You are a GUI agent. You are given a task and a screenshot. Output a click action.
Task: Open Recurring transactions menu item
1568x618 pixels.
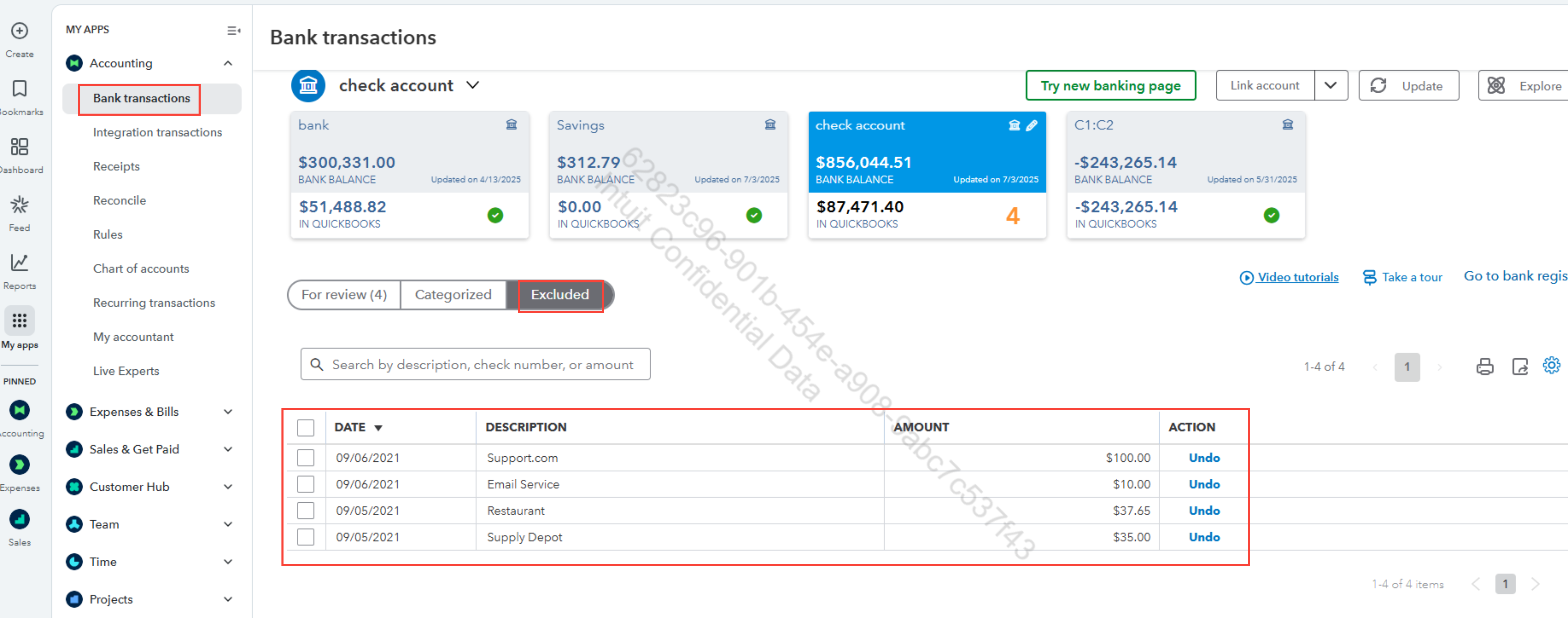(154, 303)
